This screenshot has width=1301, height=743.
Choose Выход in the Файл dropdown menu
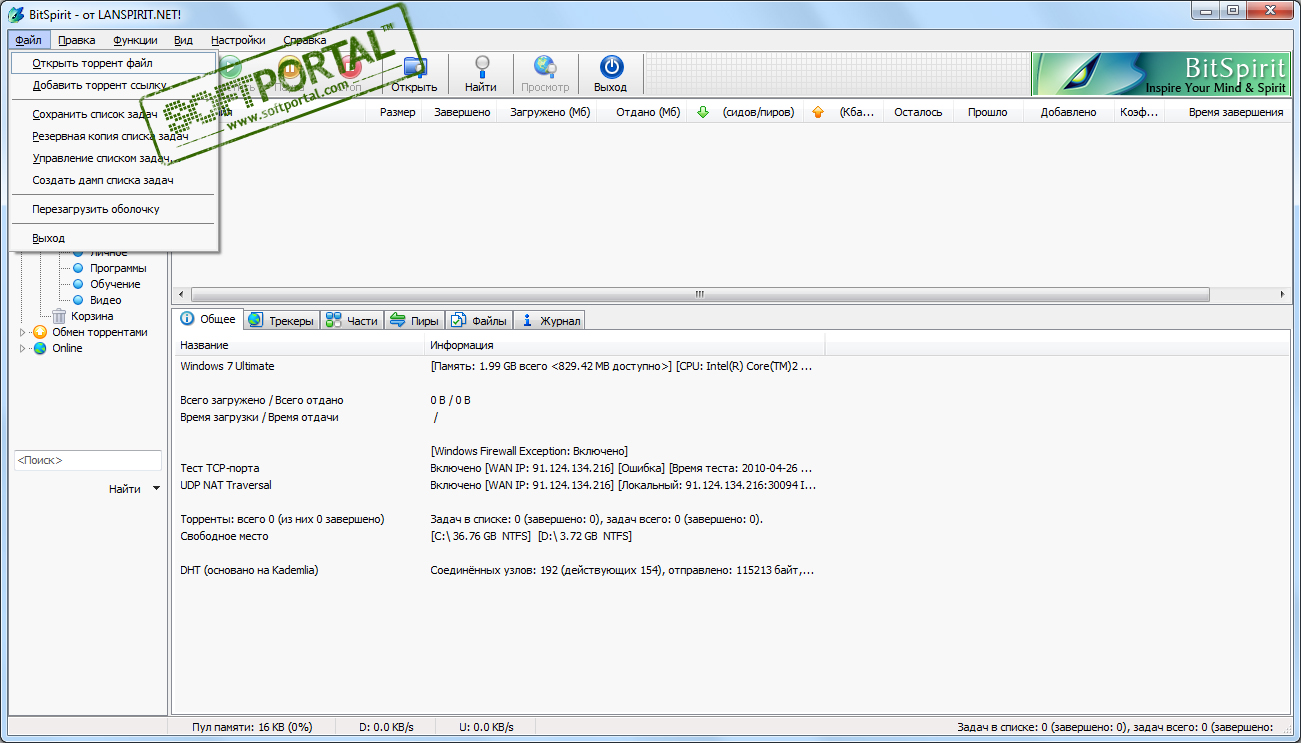click(x=115, y=238)
